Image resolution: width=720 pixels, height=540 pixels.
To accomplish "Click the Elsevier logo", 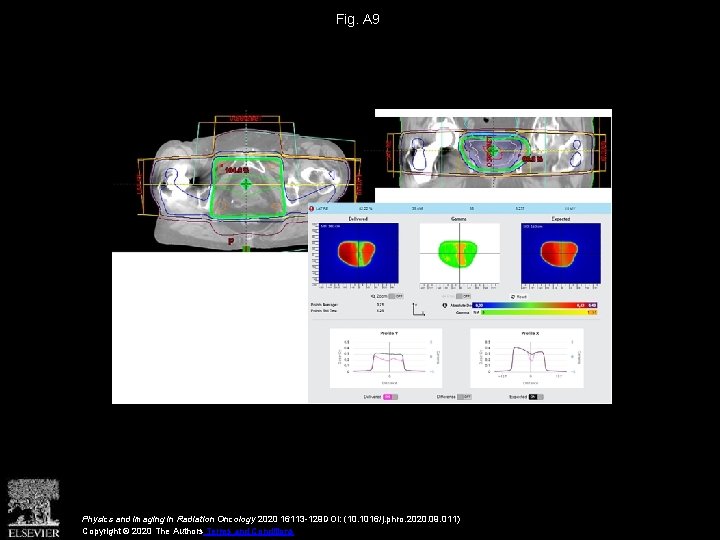I will 34,508.
